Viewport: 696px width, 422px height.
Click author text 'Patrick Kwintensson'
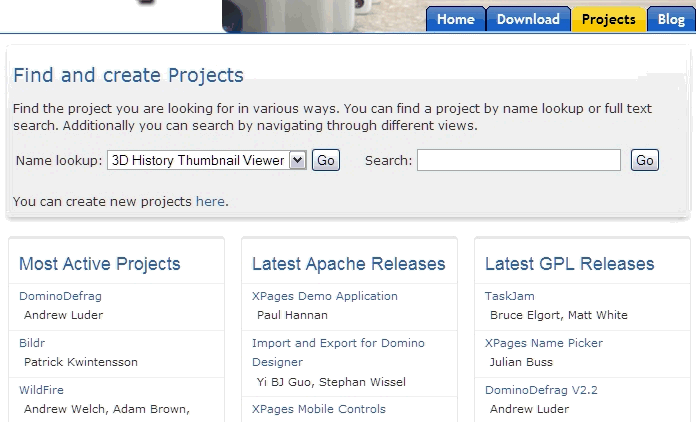pyautogui.click(x=81, y=362)
